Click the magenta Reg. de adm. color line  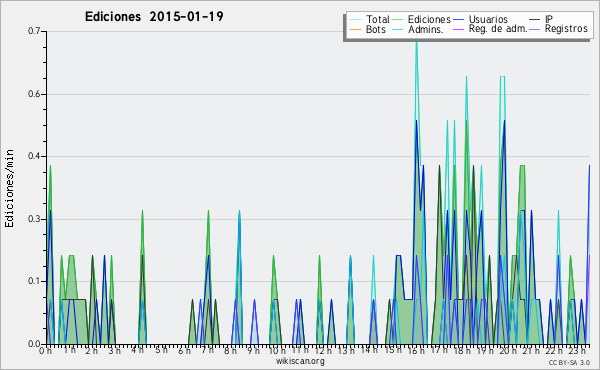[x=458, y=29]
